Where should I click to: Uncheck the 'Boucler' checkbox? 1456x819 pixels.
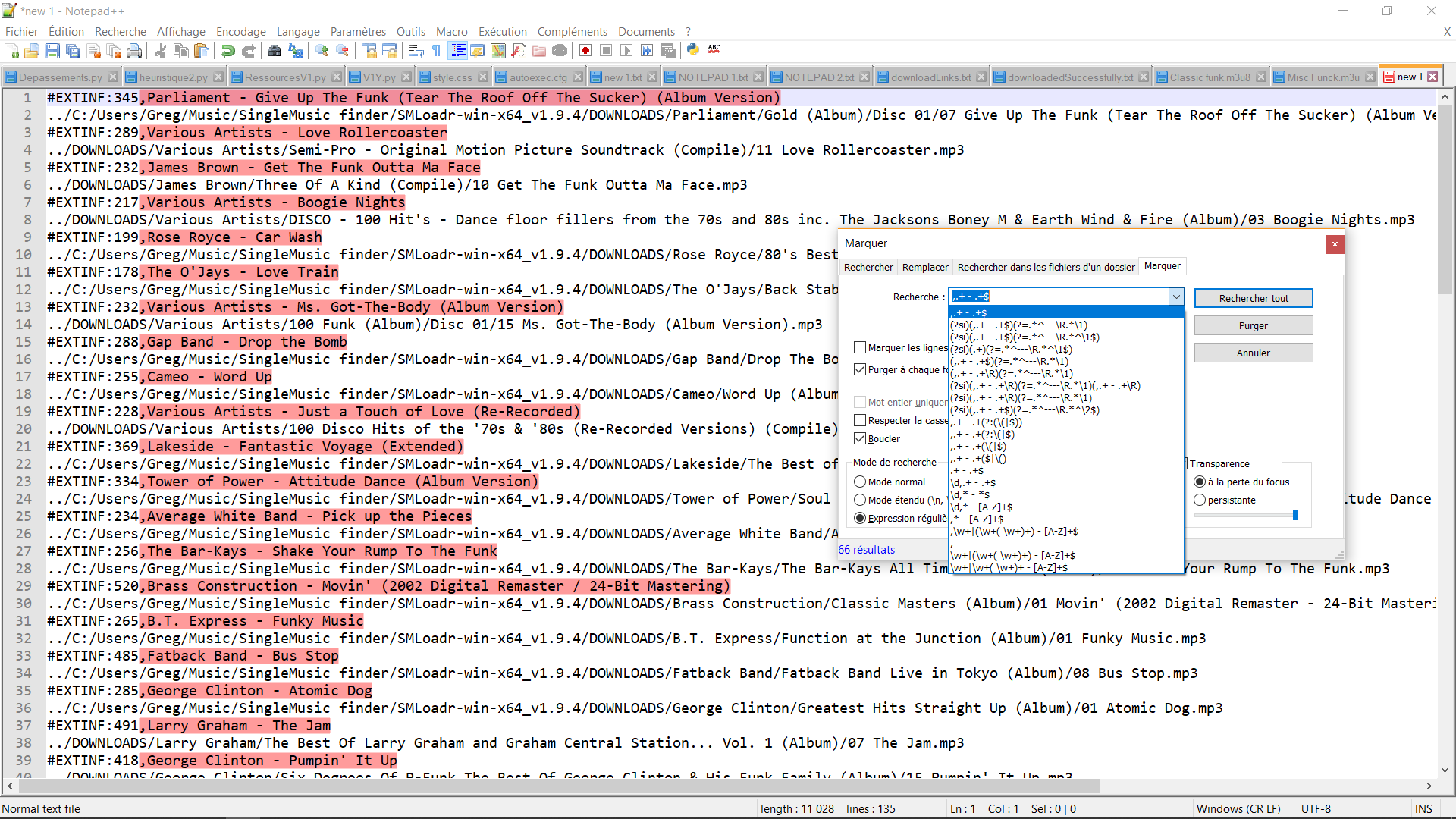860,438
